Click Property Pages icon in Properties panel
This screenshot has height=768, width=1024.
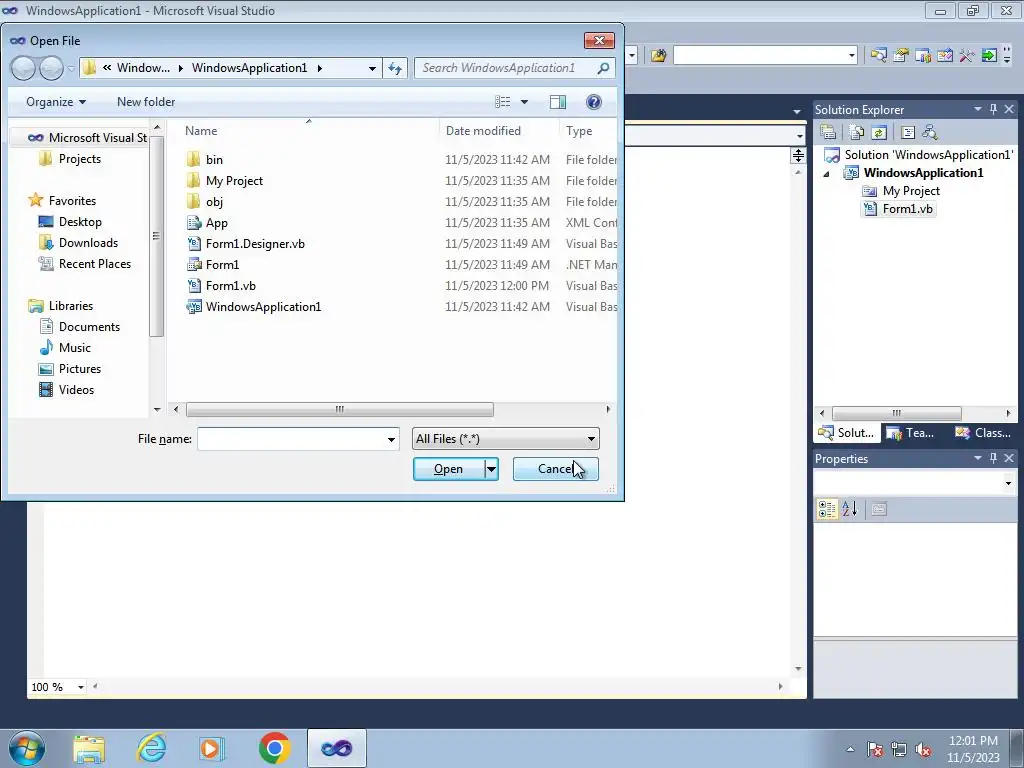879,509
